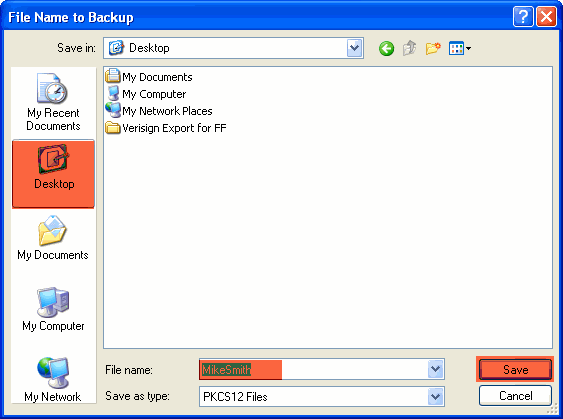Expand the Save in dropdown
Screen dimensions: 563x419
(354, 48)
